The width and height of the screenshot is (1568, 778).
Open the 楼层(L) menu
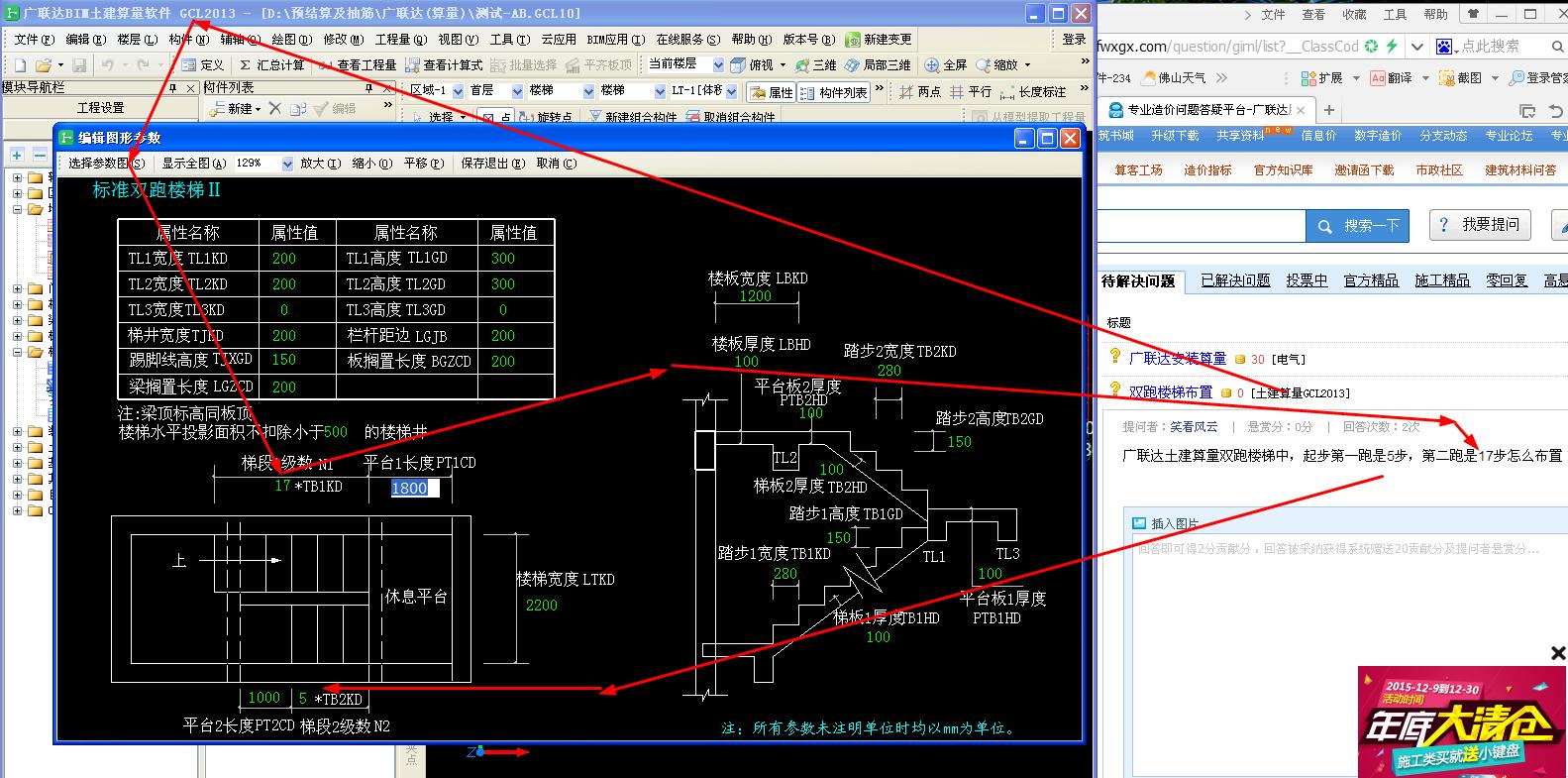[x=137, y=40]
